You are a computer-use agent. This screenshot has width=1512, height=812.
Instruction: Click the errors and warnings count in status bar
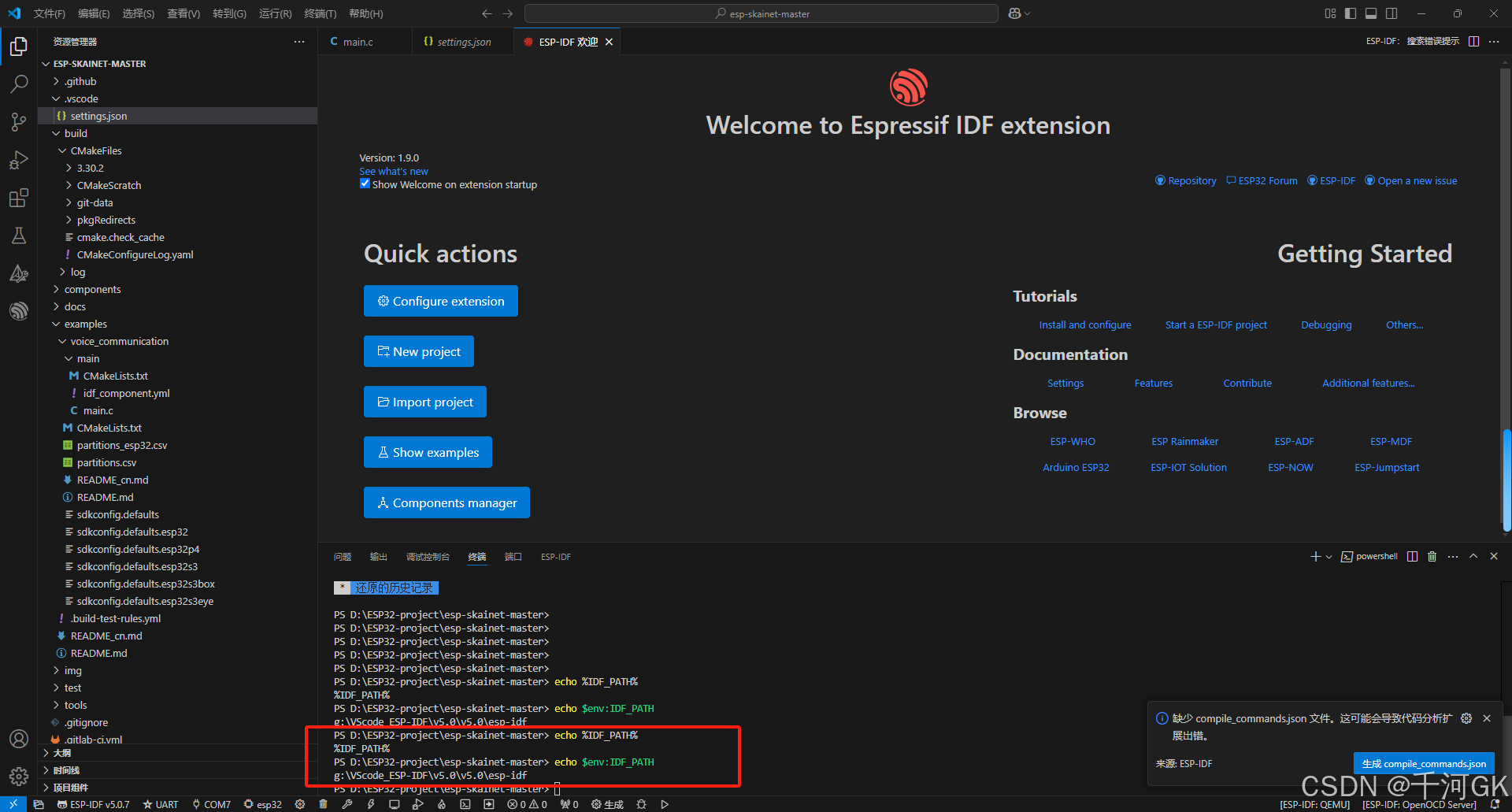tap(527, 804)
